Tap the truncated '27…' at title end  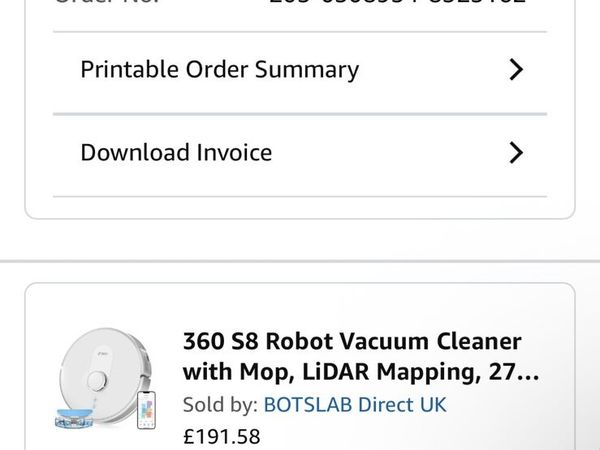(517, 373)
